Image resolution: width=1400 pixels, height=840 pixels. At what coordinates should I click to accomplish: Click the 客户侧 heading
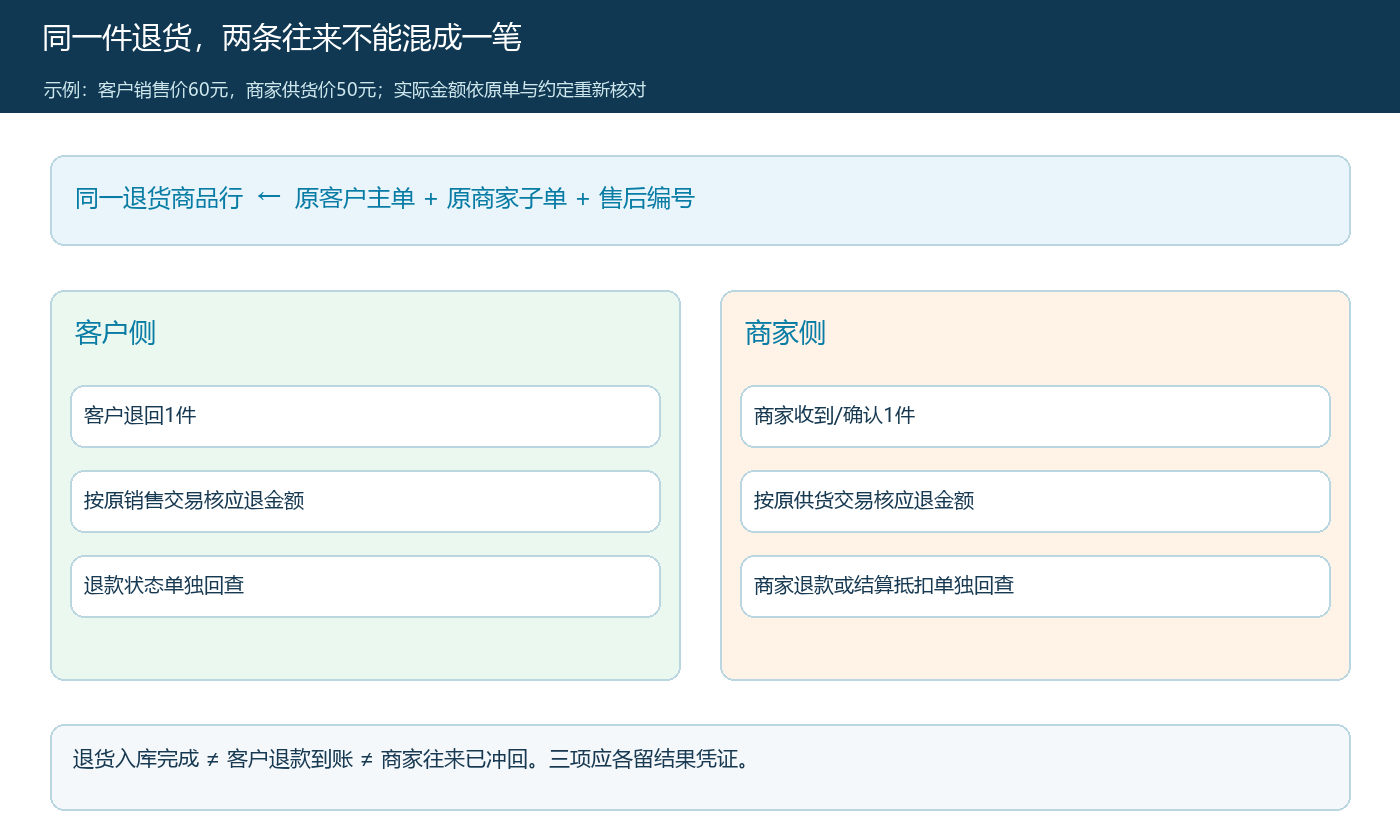click(x=115, y=333)
